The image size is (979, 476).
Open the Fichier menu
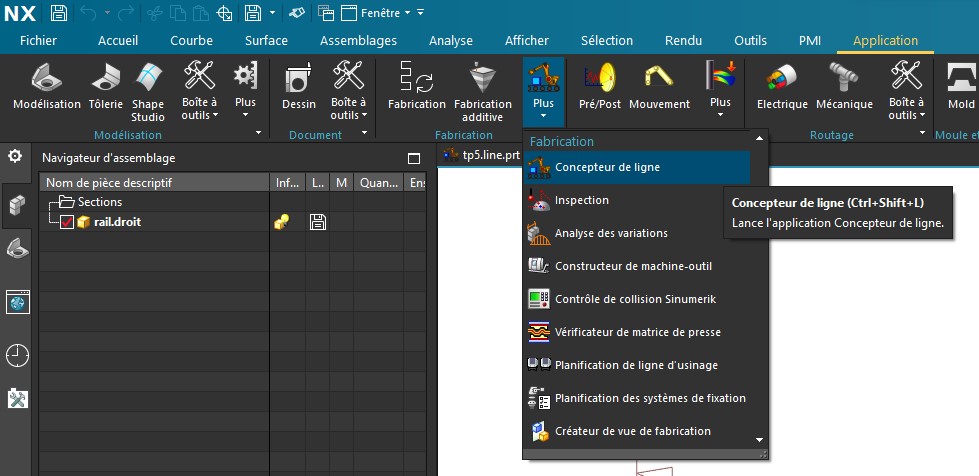tap(38, 41)
